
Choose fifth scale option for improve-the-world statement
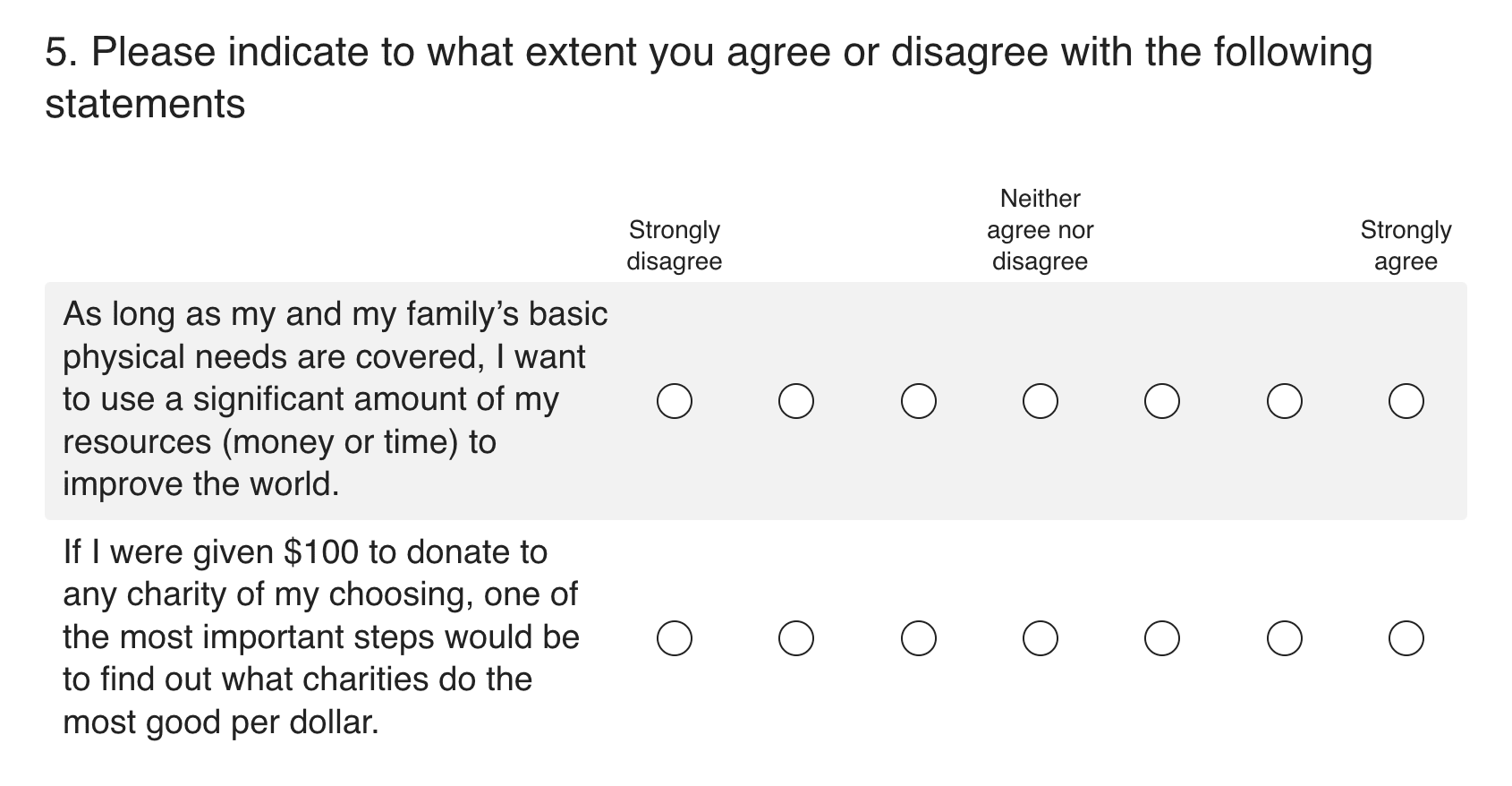click(1161, 401)
